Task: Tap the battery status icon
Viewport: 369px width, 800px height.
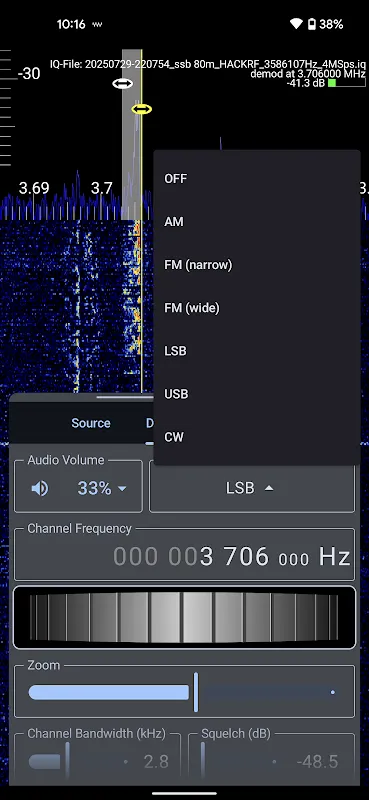Action: [311, 24]
